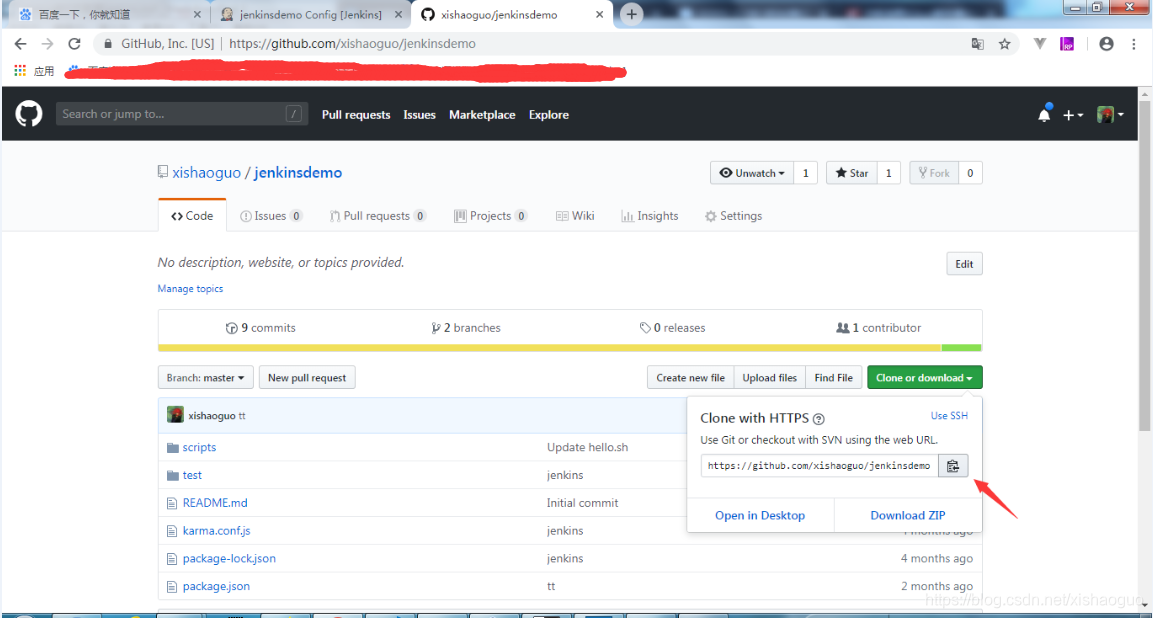View the stargazers count of 1
The image size is (1153, 618).
(x=888, y=173)
